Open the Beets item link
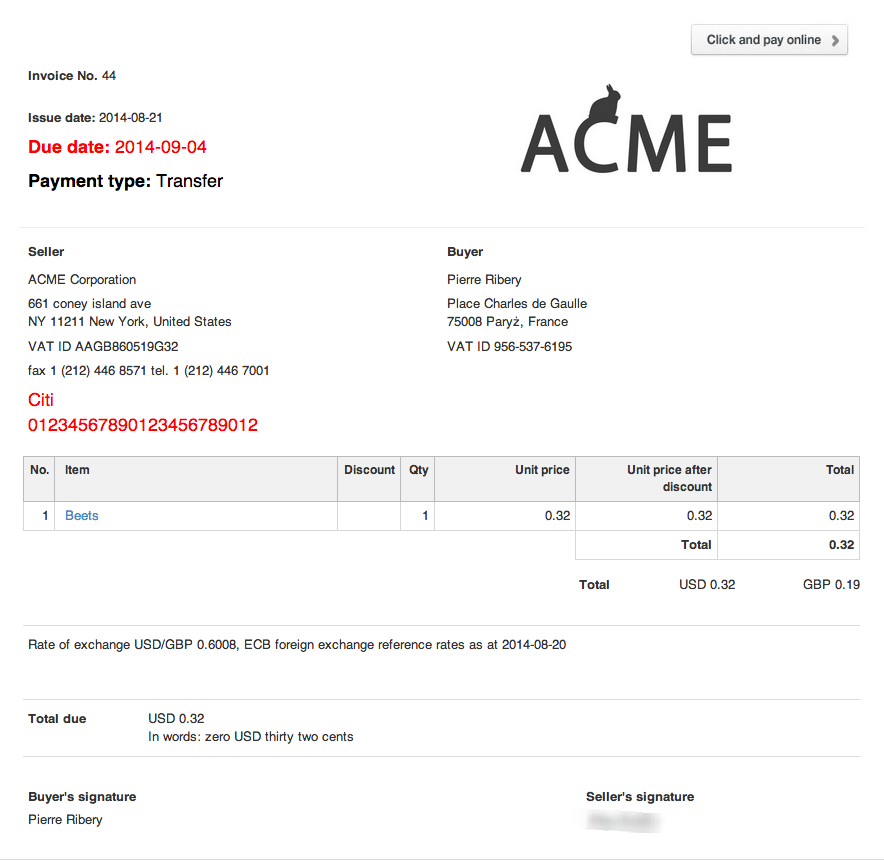The height and width of the screenshot is (860, 884). [82, 516]
